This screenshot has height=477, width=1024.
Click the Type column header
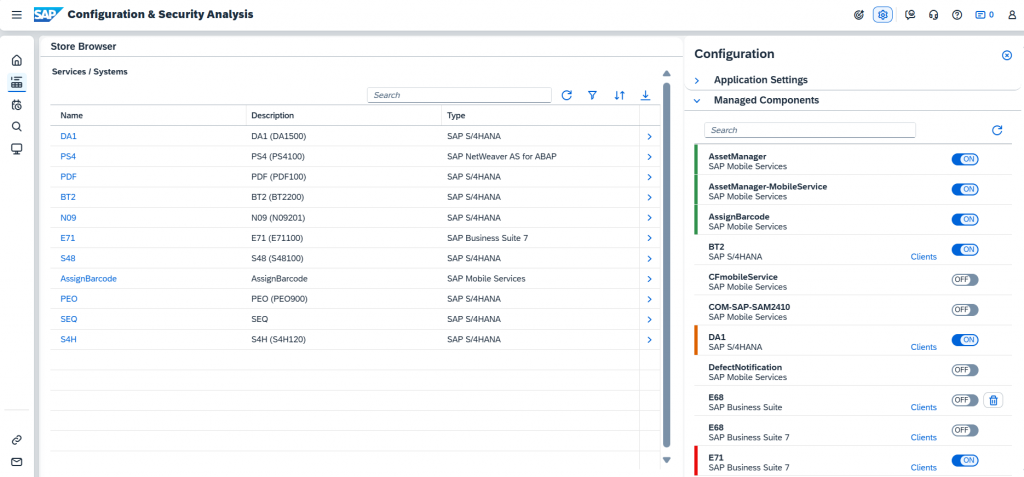tap(540, 116)
